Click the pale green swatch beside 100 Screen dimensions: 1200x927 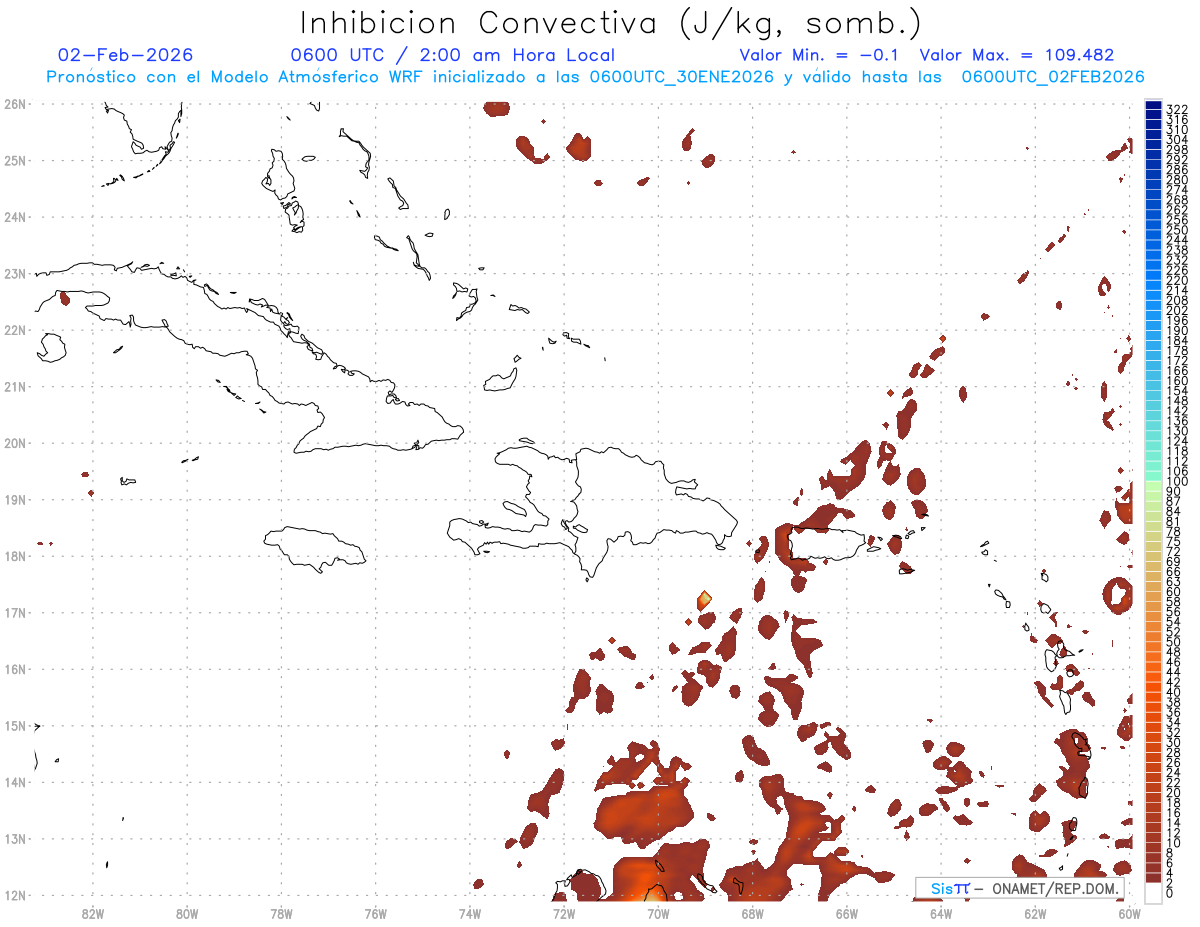point(1154,486)
